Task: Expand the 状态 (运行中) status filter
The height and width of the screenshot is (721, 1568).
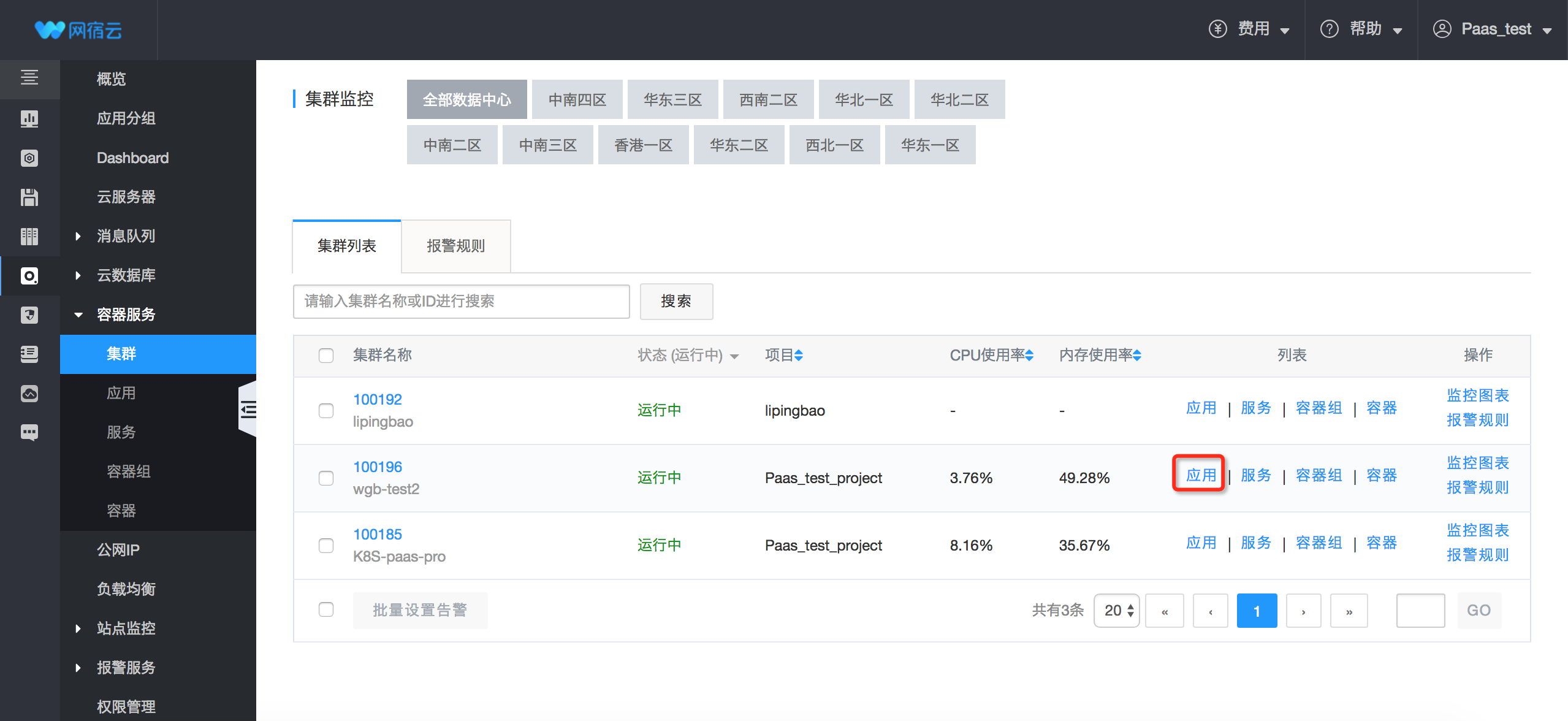Action: pyautogui.click(x=688, y=356)
